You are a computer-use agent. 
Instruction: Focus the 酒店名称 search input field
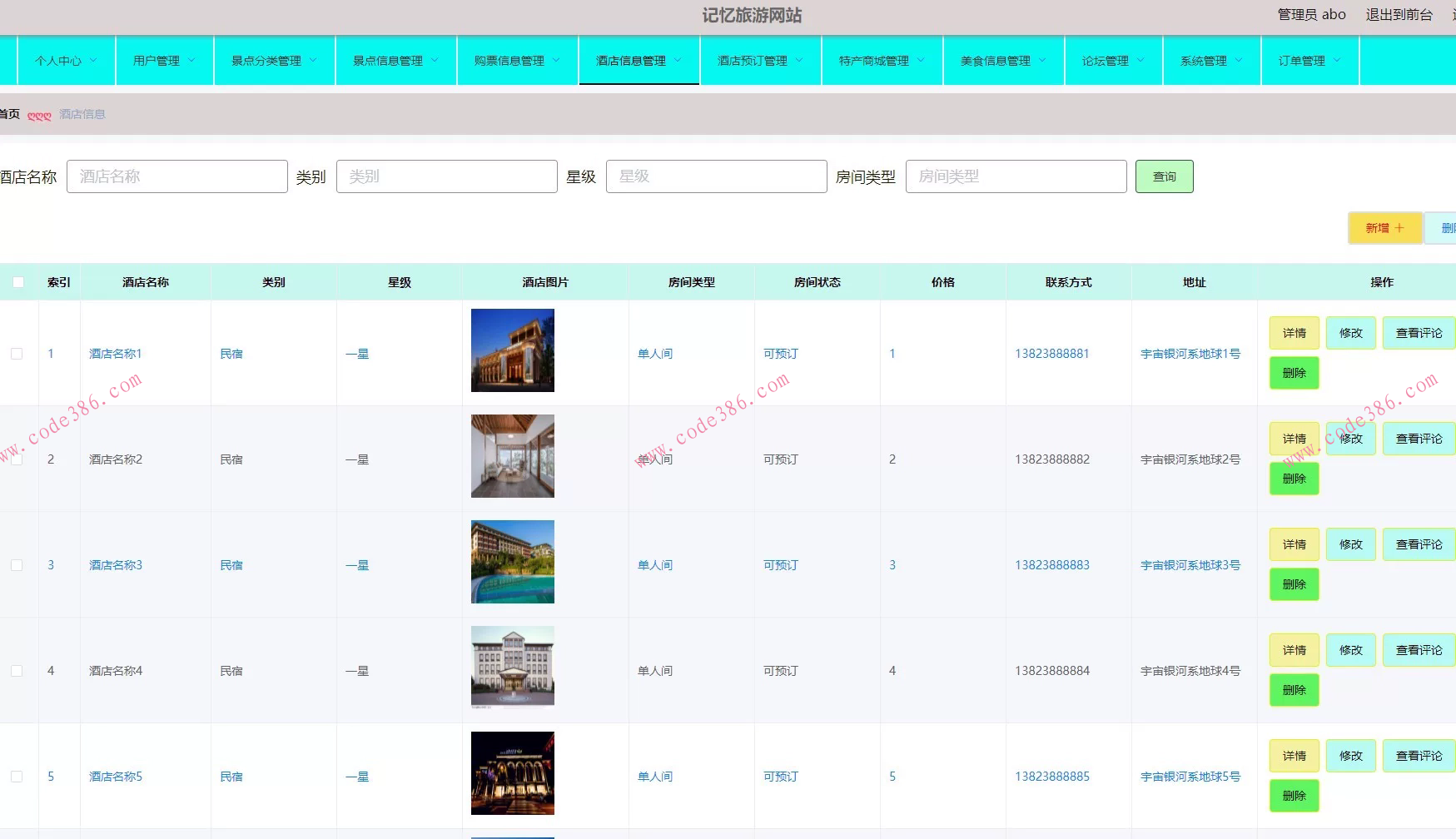tap(176, 176)
